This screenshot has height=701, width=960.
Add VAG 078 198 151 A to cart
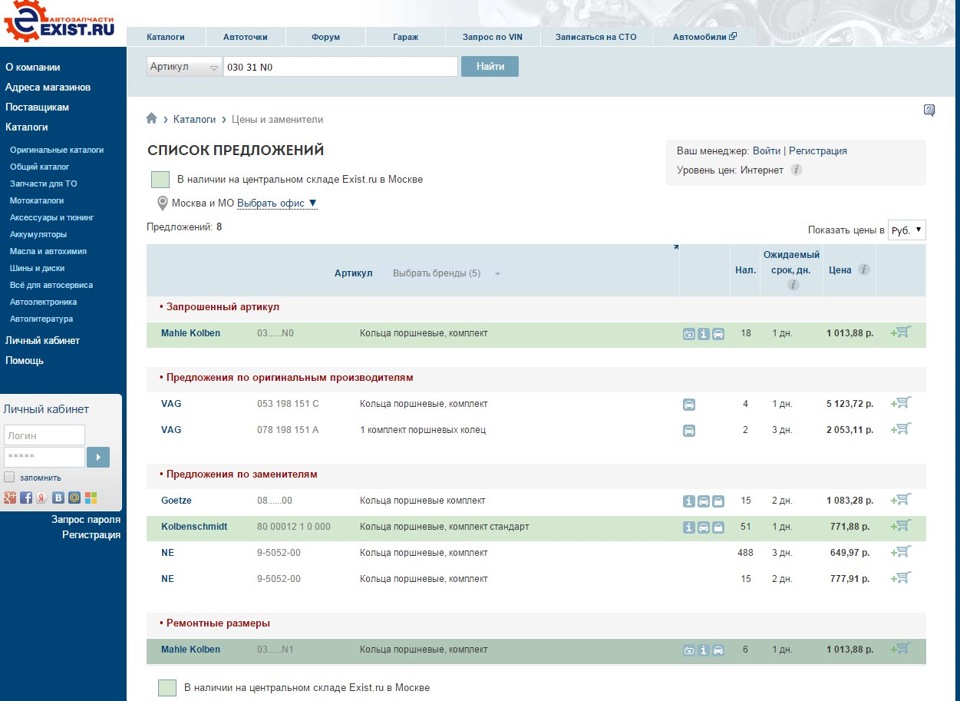tap(901, 429)
